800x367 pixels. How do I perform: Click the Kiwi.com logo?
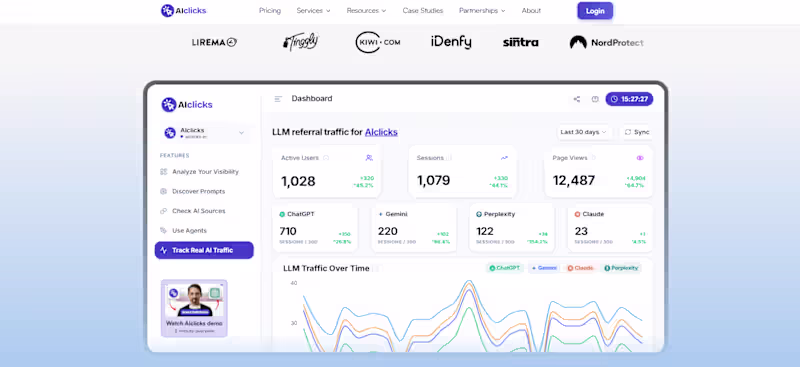378,42
